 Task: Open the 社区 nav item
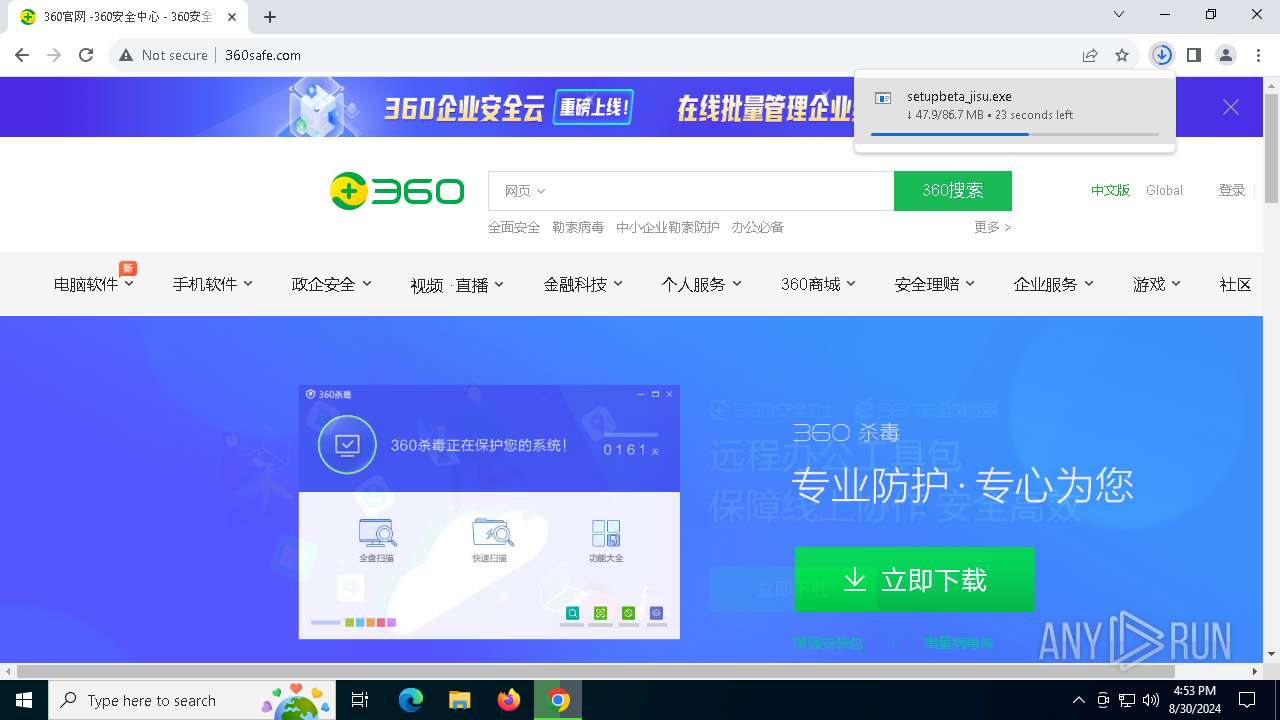tap(1236, 284)
